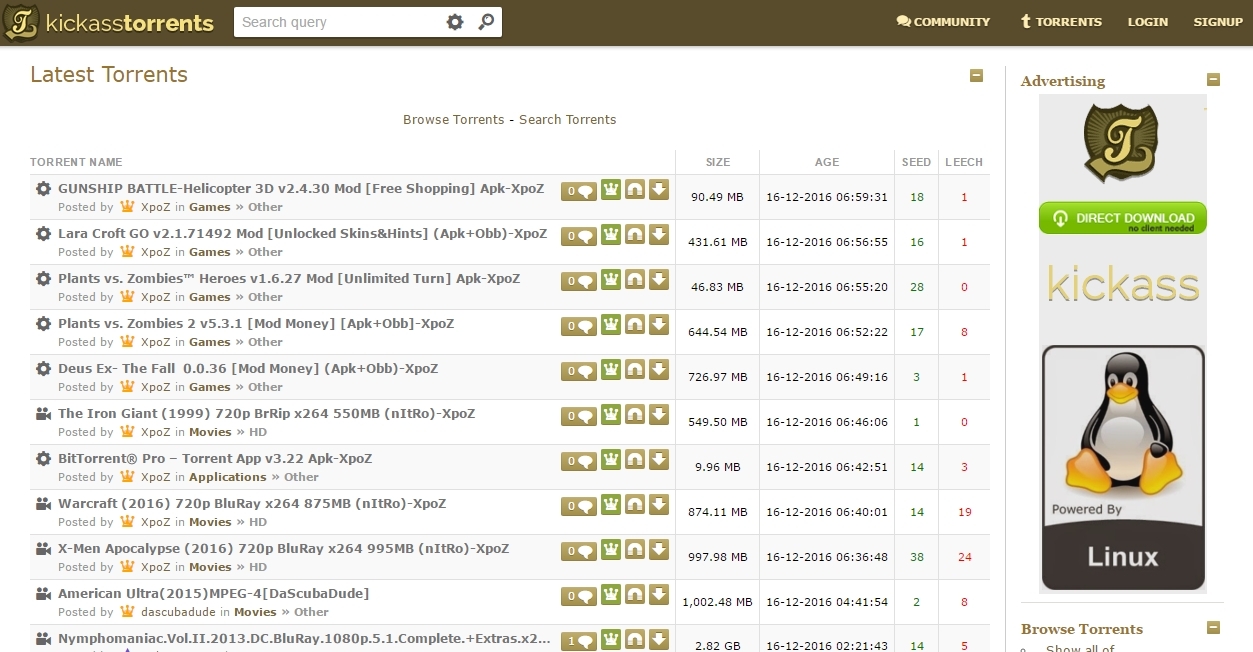Open X-Men Apocalypse (2016) torrent page
1253x652 pixels.
point(284,549)
